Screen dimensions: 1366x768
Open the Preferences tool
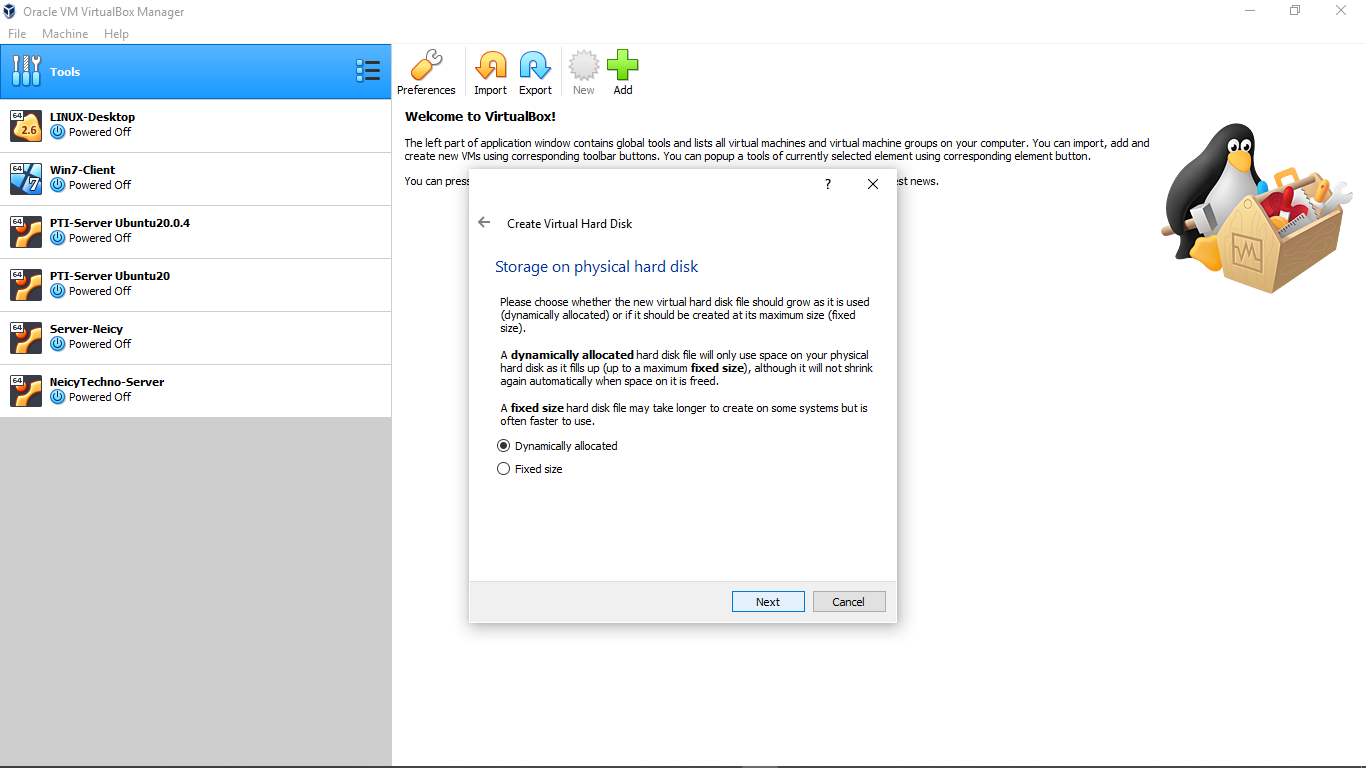coord(426,72)
